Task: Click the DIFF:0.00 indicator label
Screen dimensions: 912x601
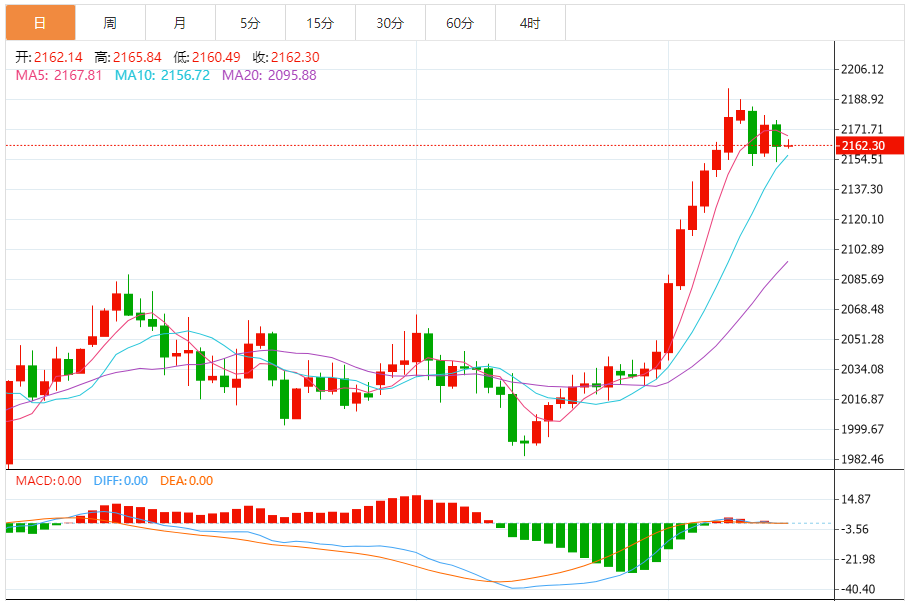Action: (121, 481)
